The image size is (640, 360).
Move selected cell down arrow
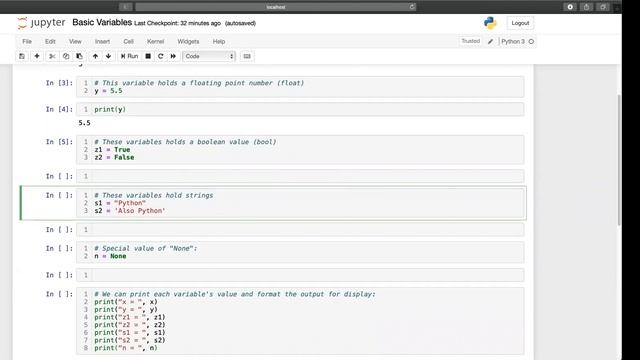point(109,56)
